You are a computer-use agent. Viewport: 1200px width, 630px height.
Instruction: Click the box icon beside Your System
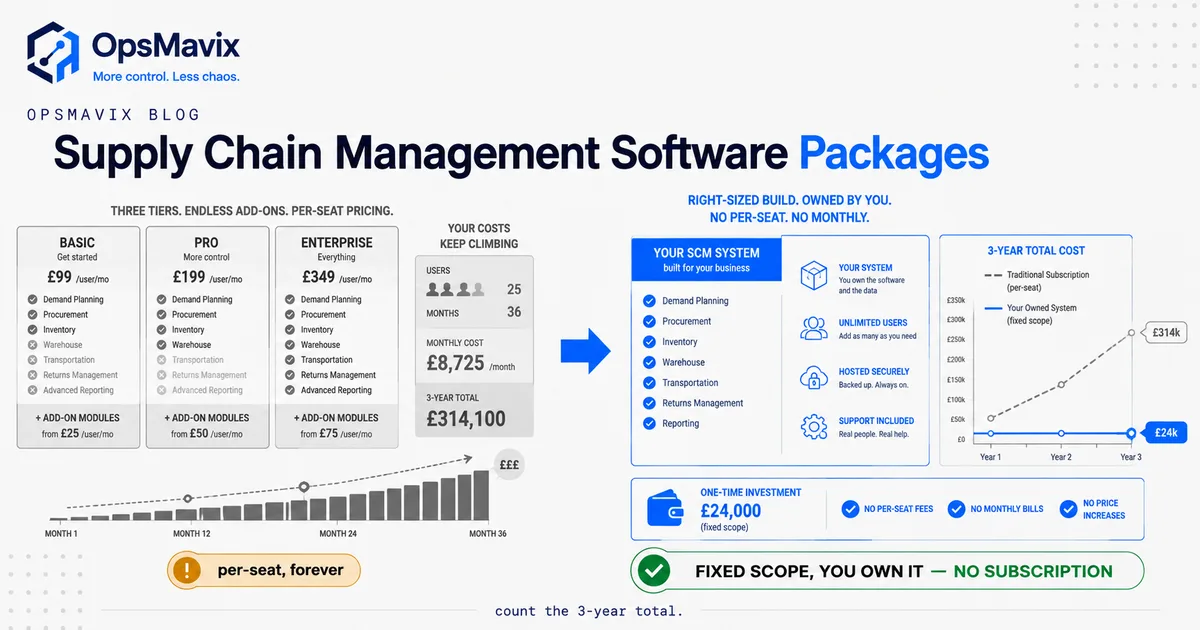tap(814, 276)
